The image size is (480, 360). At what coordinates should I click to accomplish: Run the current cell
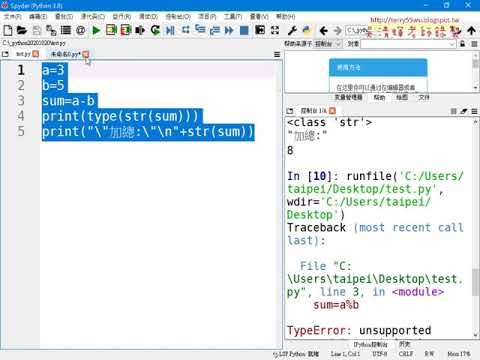[111, 30]
